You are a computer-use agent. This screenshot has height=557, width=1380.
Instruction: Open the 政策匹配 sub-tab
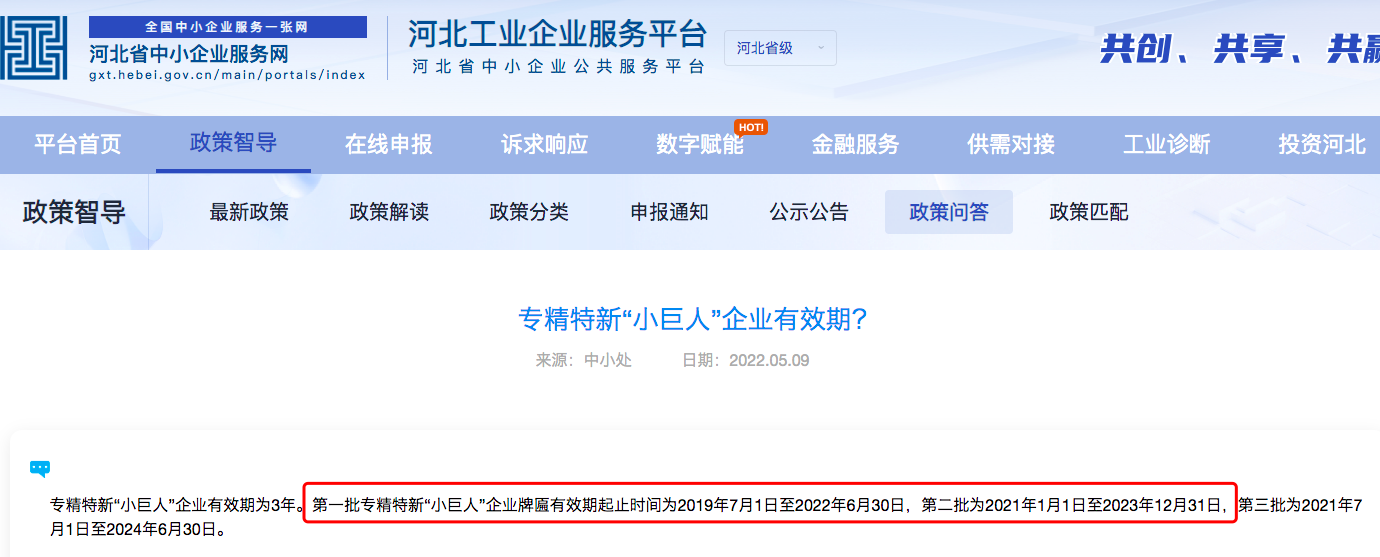point(1089,212)
